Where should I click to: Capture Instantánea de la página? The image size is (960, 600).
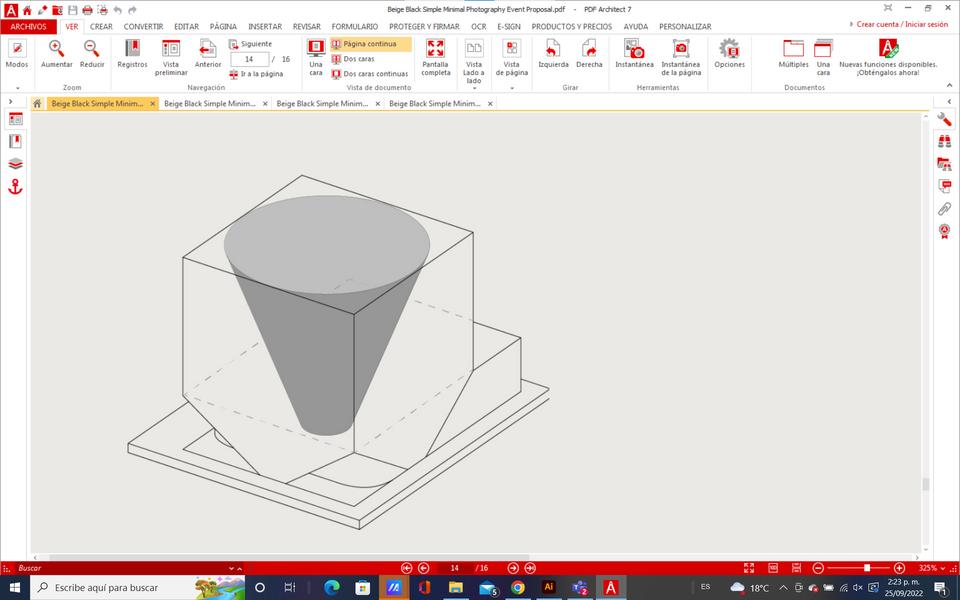tap(681, 58)
